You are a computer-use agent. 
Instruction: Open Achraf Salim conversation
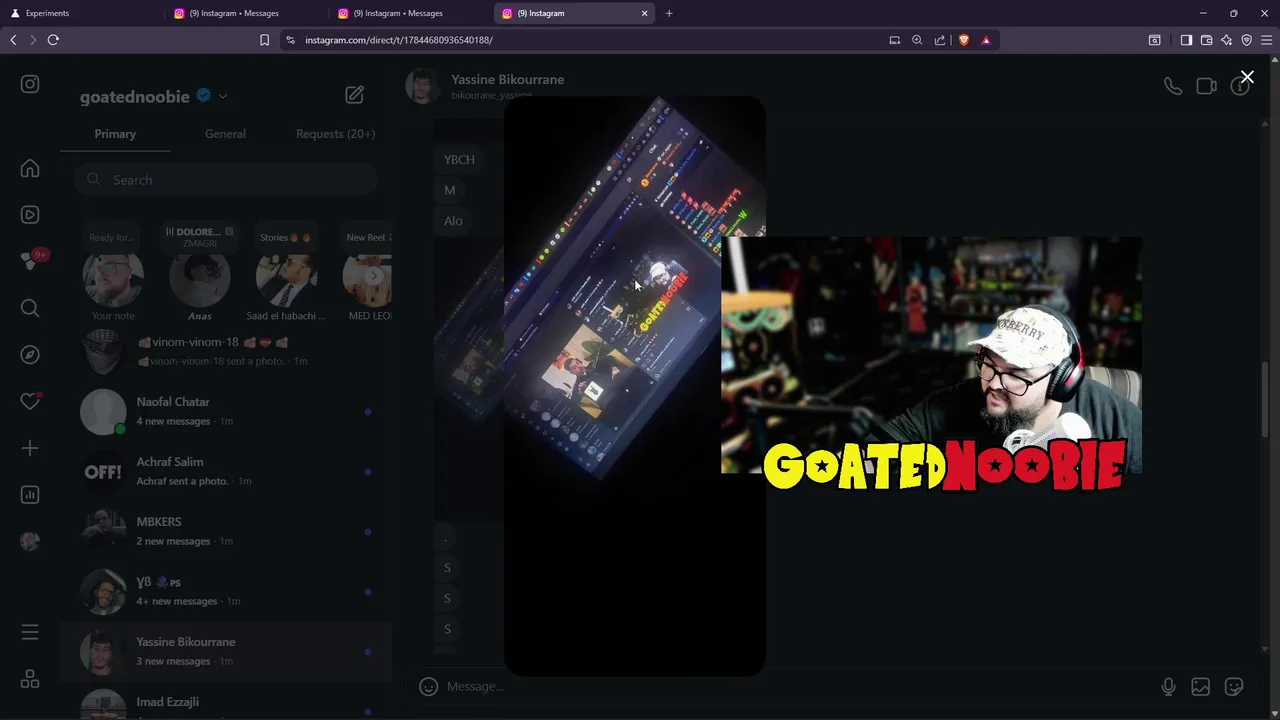pyautogui.click(x=225, y=471)
